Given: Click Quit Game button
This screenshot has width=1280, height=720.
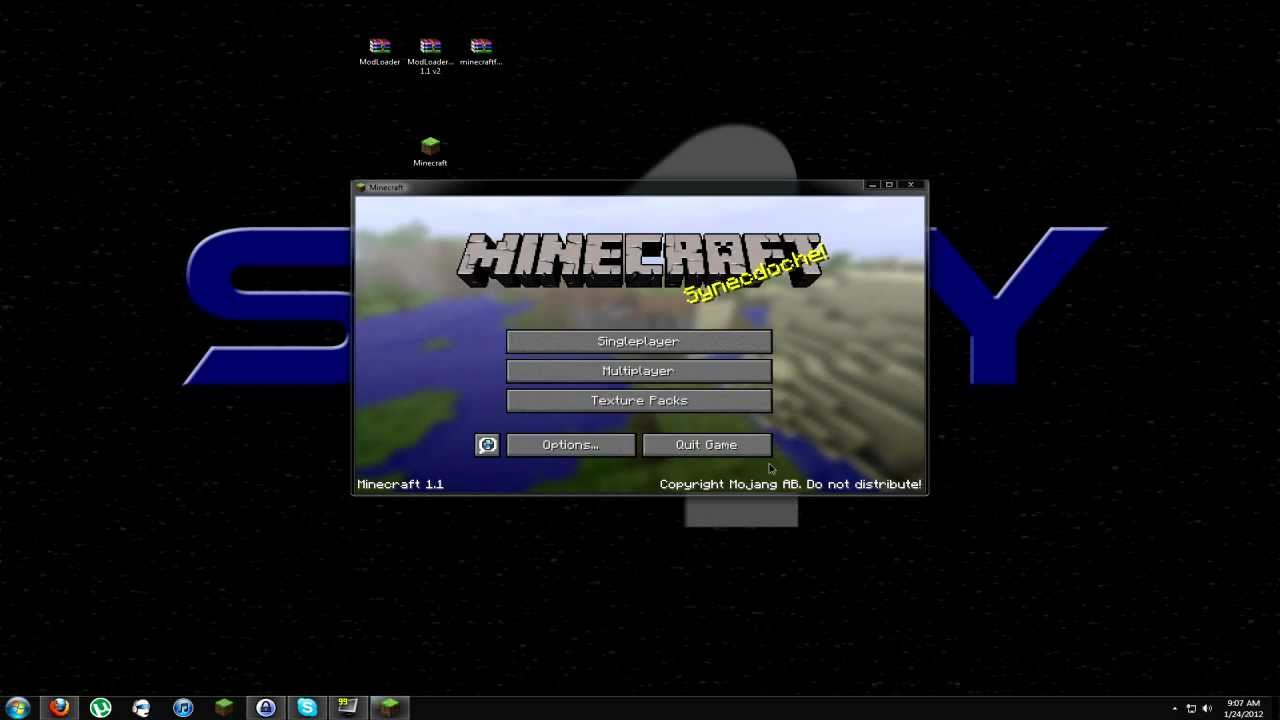Looking at the screenshot, I should pos(707,445).
